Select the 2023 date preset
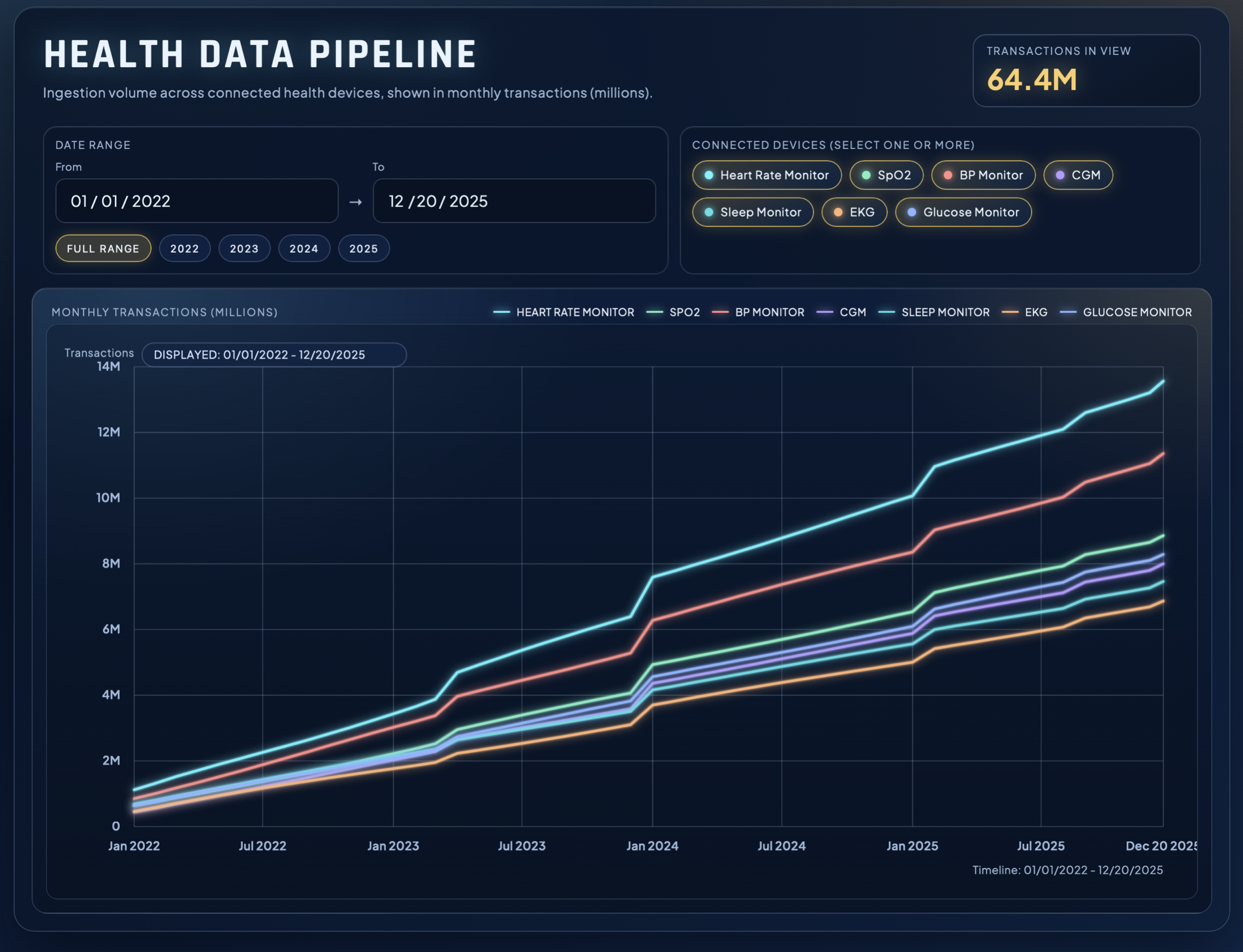Image resolution: width=1243 pixels, height=952 pixels. (x=244, y=248)
